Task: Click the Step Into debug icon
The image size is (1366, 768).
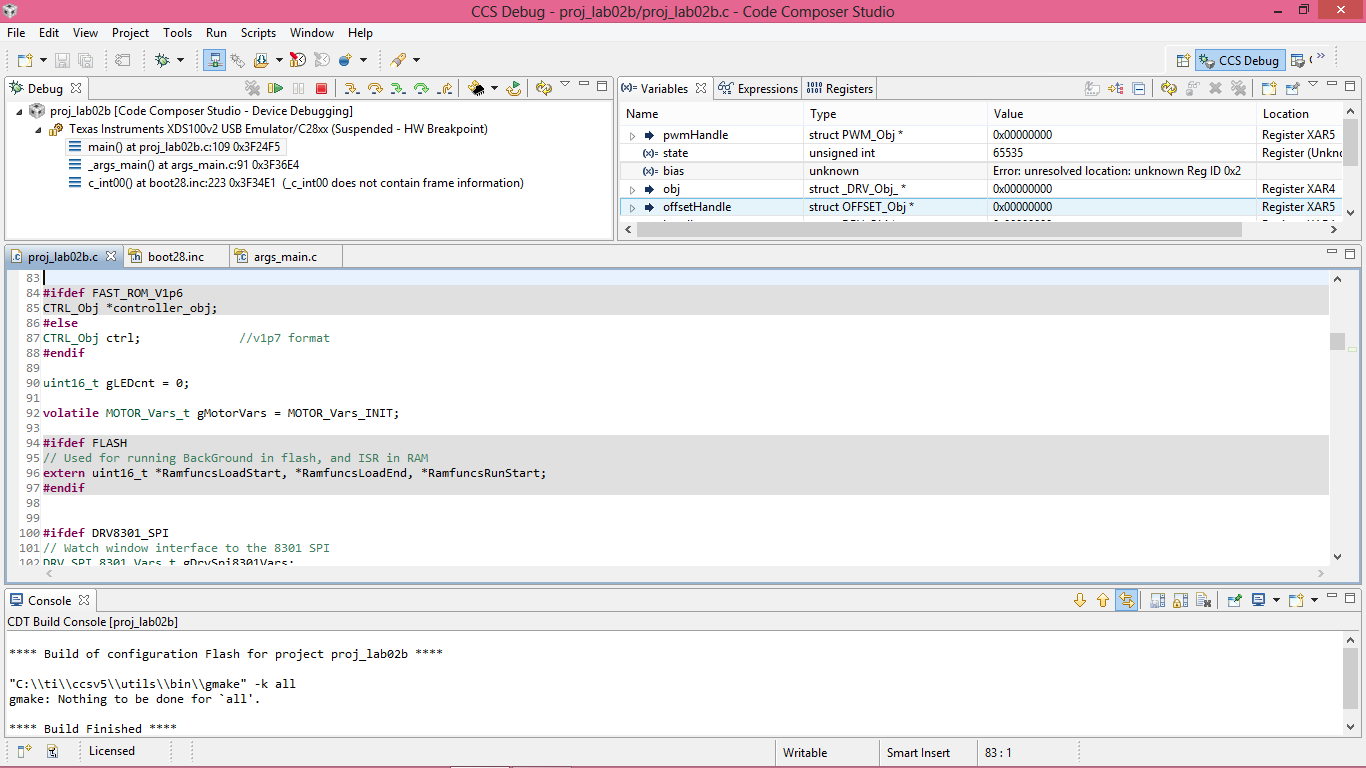Action: [352, 88]
